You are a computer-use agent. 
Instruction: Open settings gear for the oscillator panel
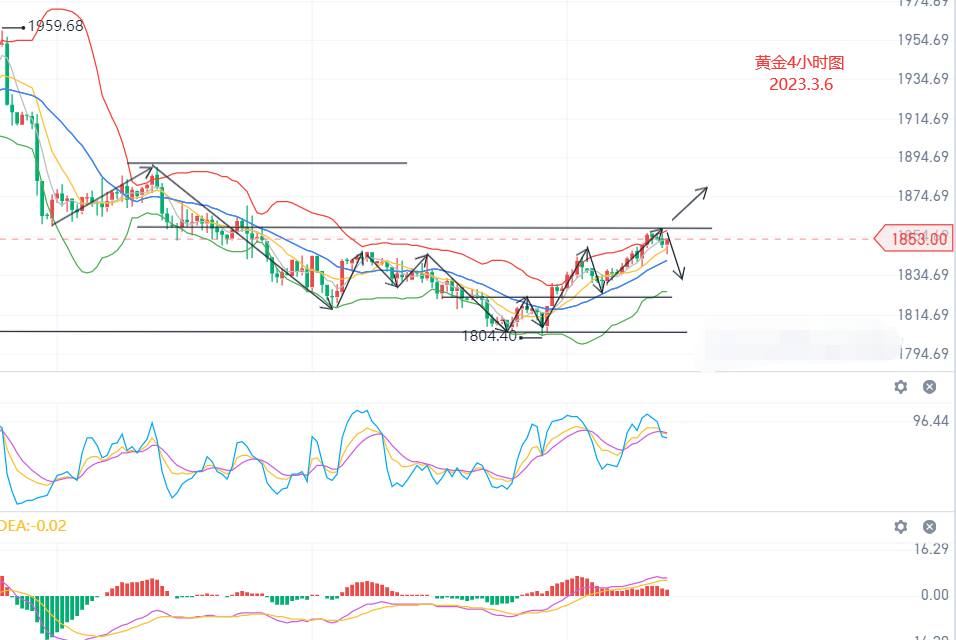click(901, 387)
